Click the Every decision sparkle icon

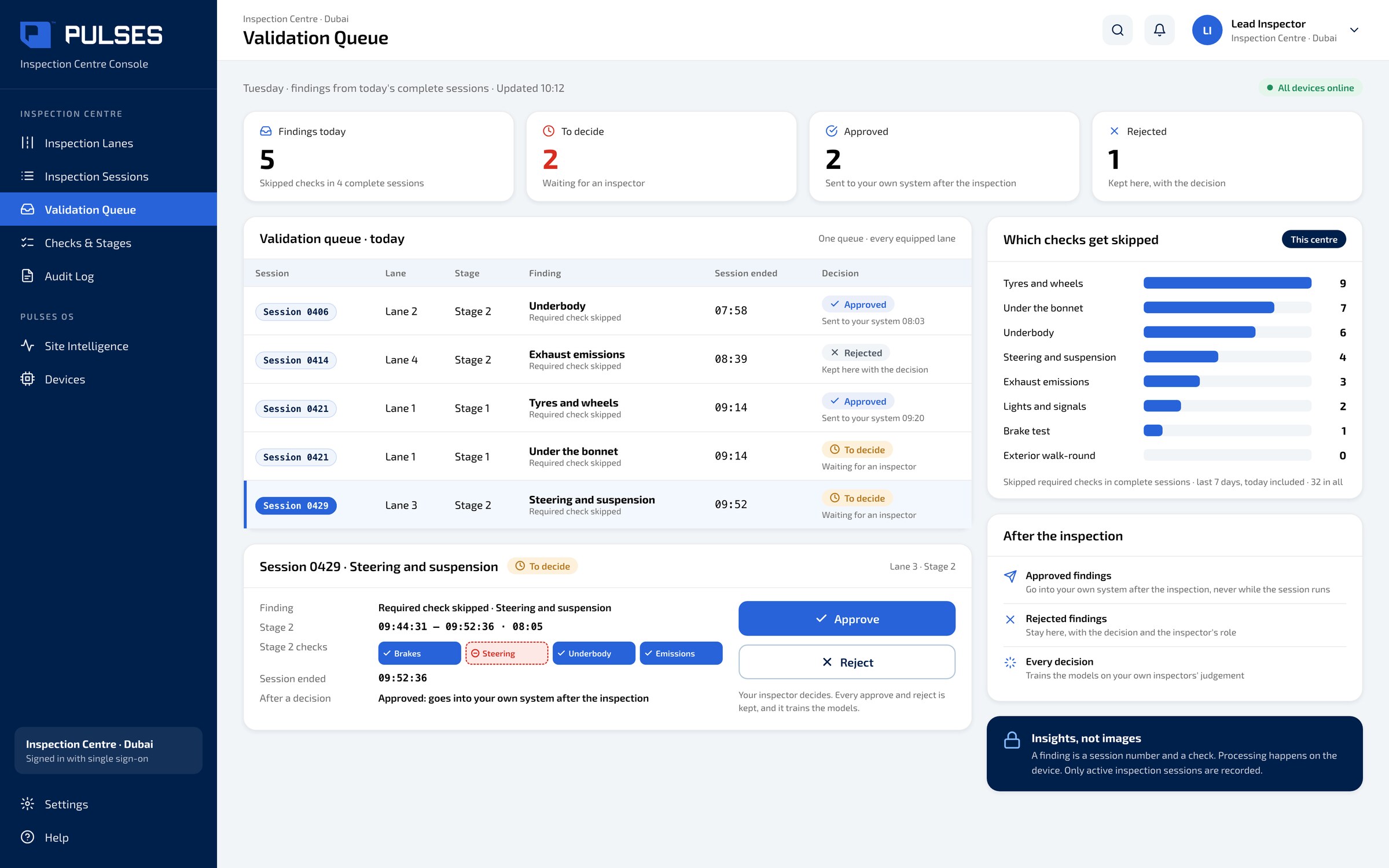(1010, 663)
